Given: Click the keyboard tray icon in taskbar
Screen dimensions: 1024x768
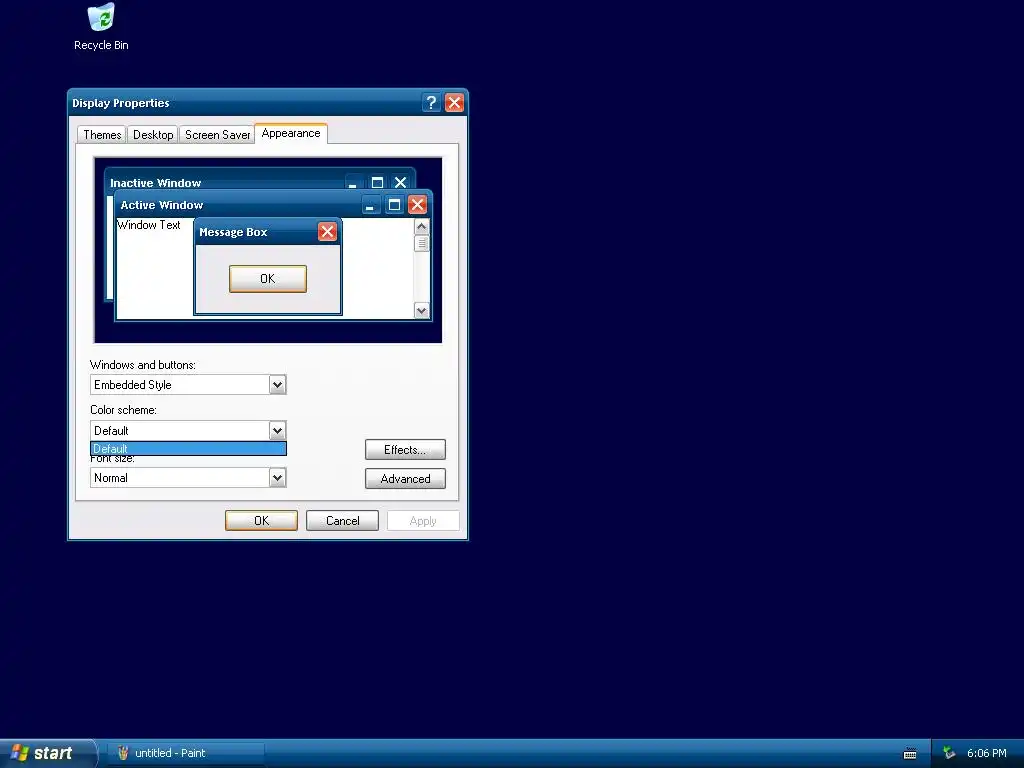Looking at the screenshot, I should (x=910, y=754).
